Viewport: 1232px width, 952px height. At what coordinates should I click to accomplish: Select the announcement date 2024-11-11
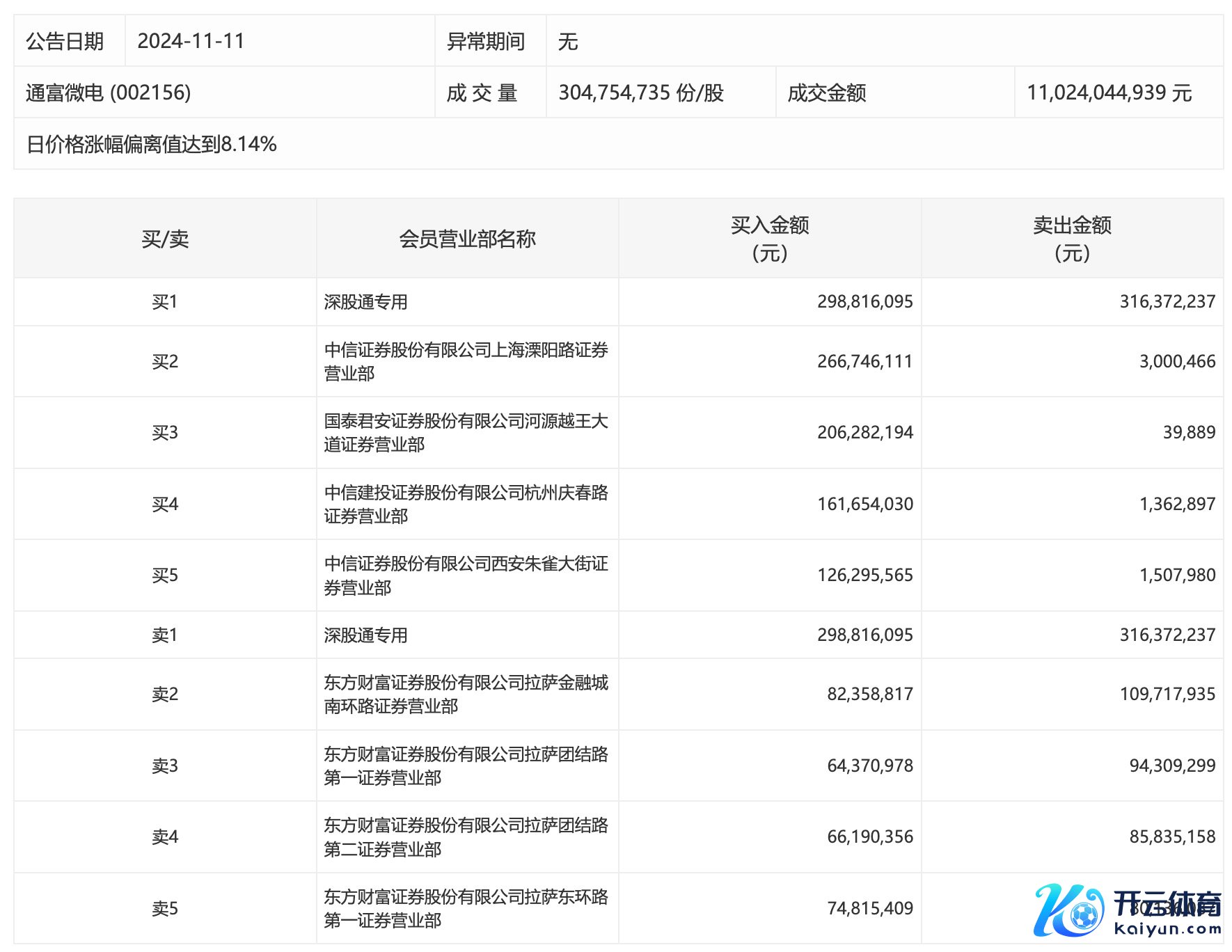(x=191, y=41)
